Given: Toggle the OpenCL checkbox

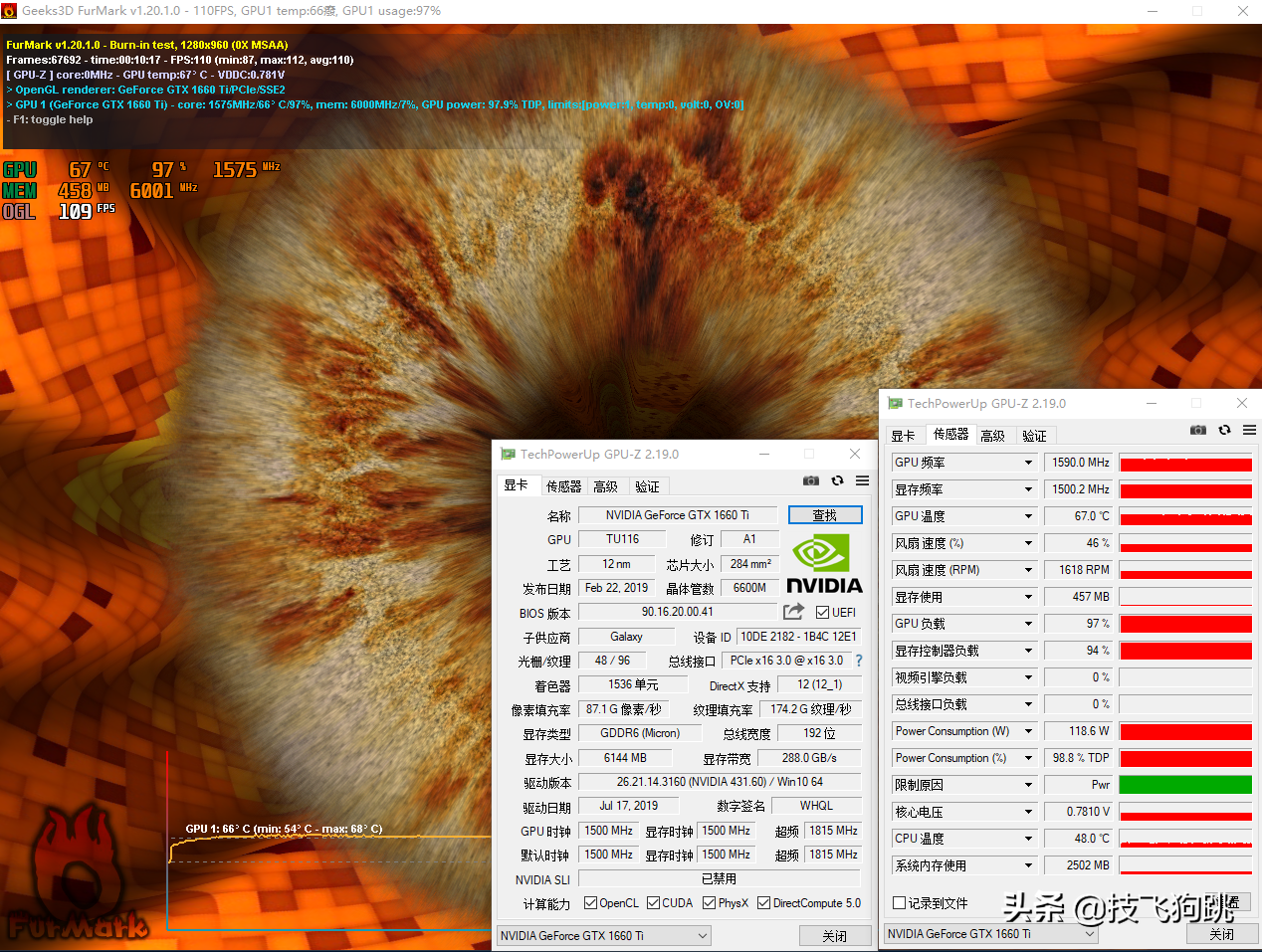Looking at the screenshot, I should click(x=590, y=903).
